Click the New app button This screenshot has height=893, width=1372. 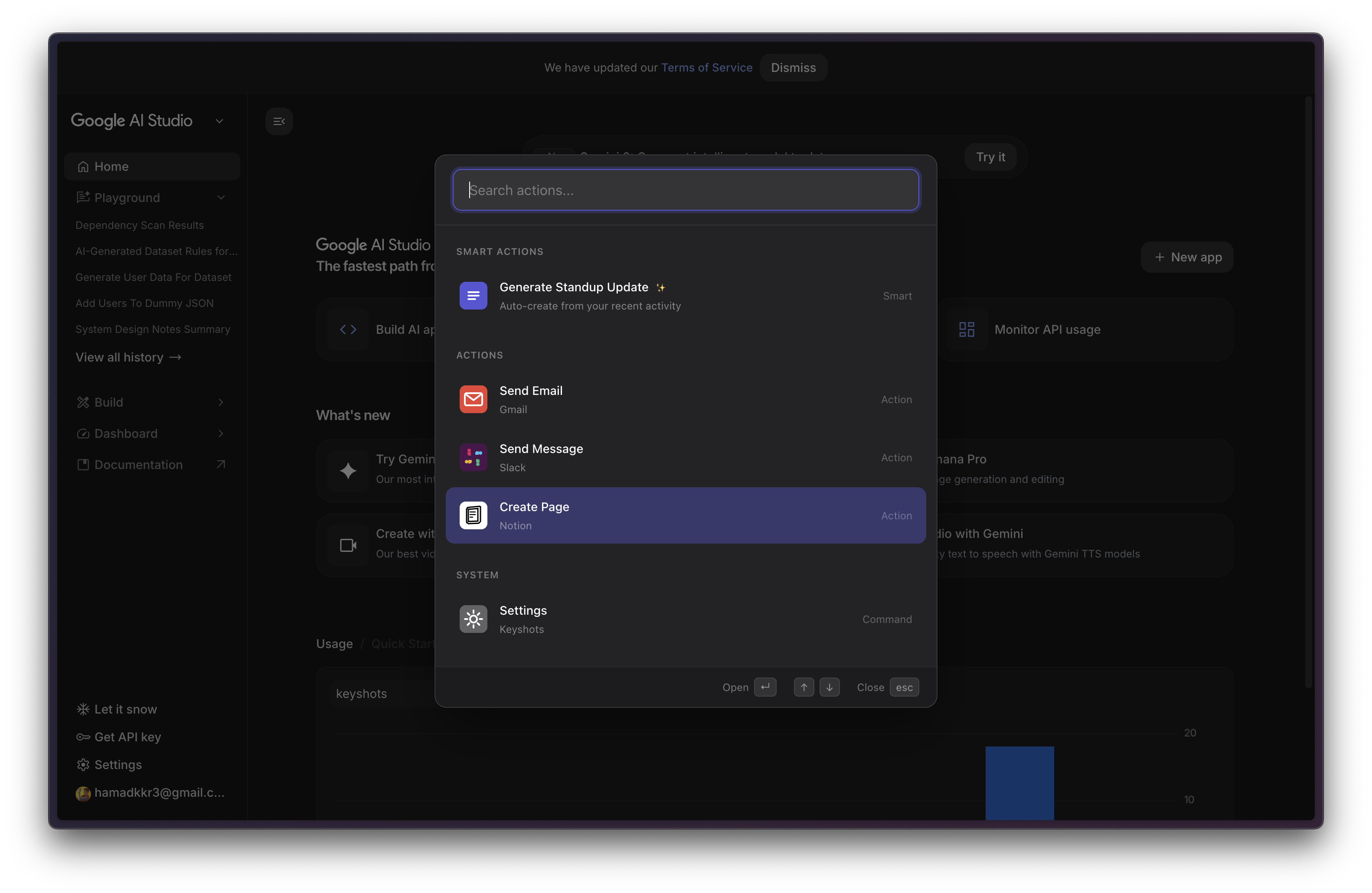1187,257
